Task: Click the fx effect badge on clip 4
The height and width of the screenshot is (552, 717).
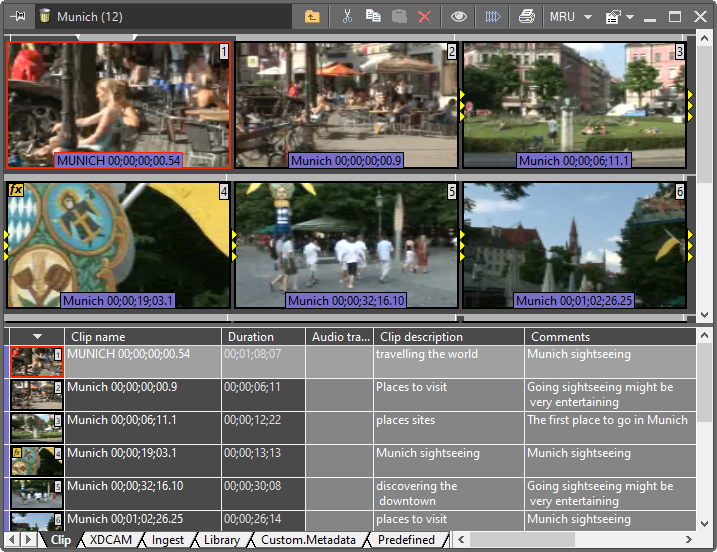Action: click(x=16, y=190)
